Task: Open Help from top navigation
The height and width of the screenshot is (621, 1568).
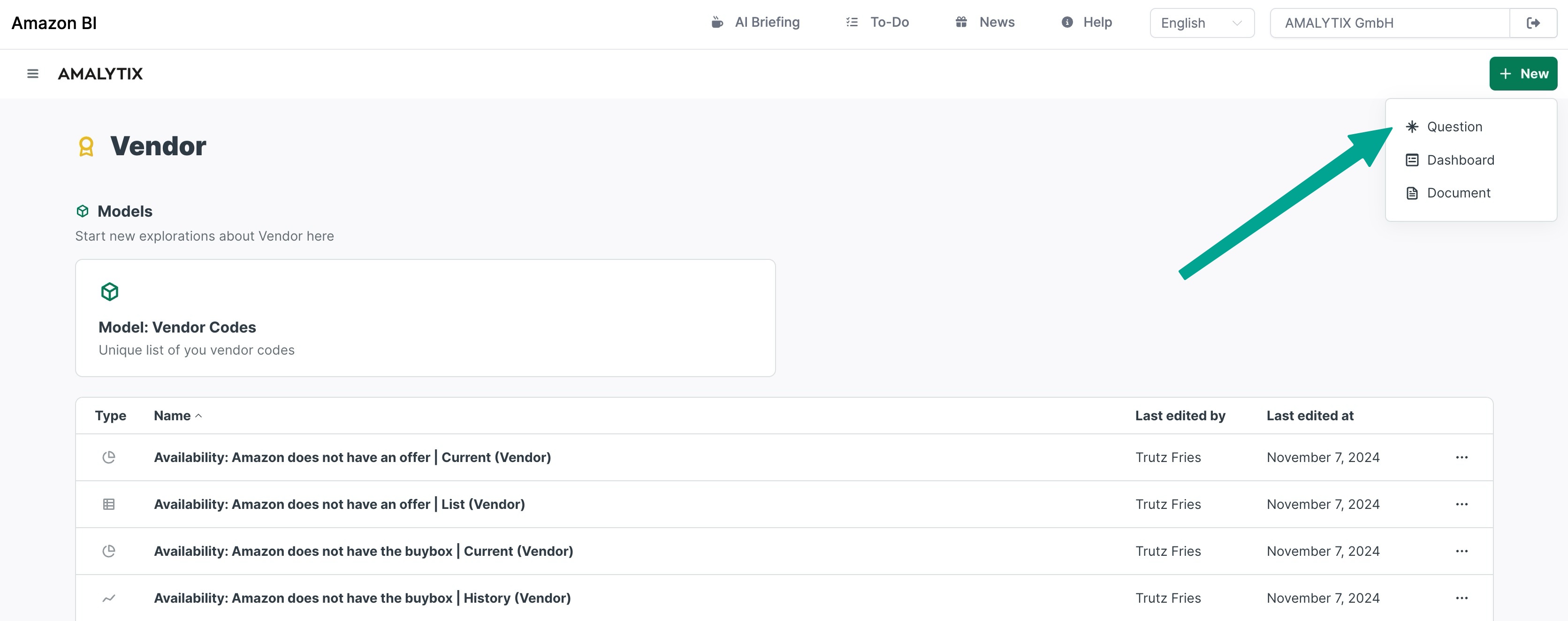Action: [x=1087, y=23]
